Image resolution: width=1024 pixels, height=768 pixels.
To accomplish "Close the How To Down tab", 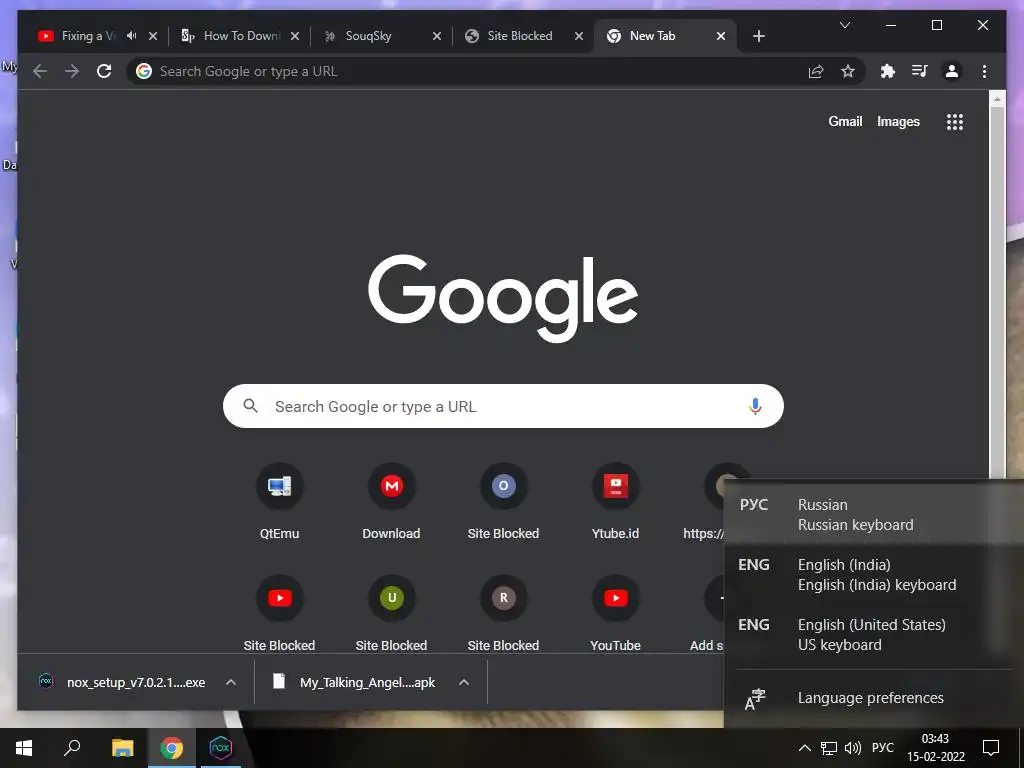I will click(295, 36).
